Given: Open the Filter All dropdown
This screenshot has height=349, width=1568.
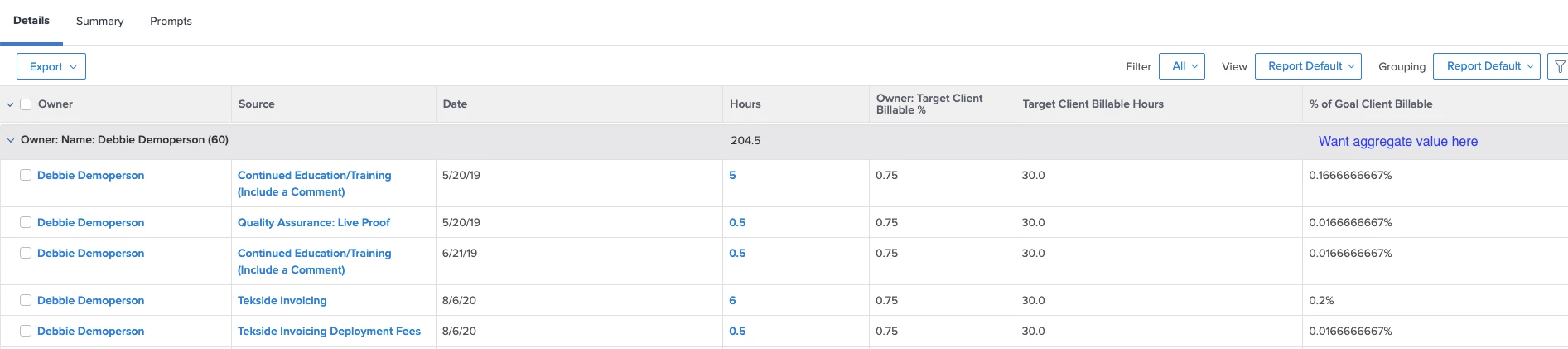Looking at the screenshot, I should click(x=1182, y=66).
